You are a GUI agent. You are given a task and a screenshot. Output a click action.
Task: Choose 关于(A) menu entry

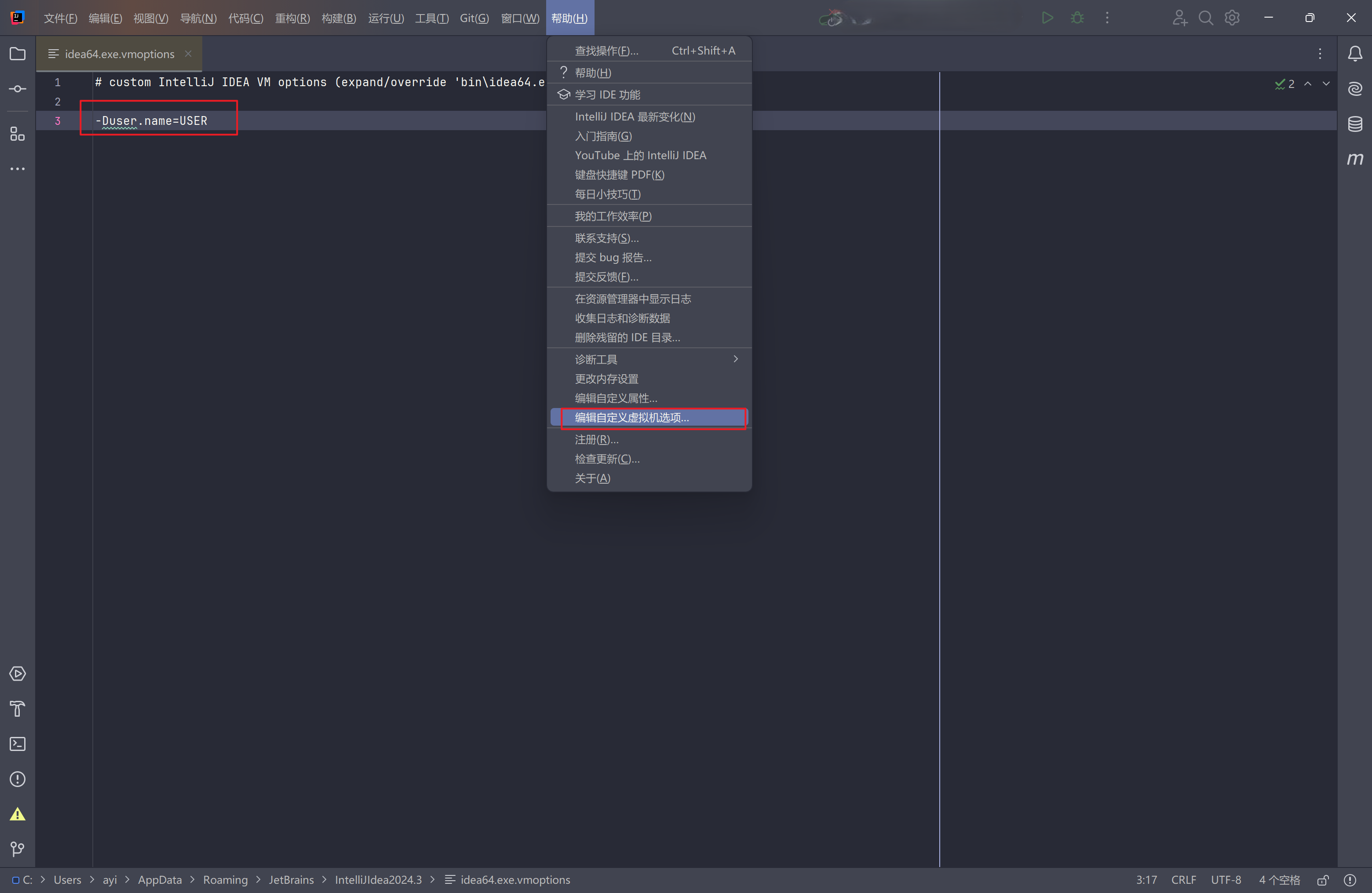tap(649, 478)
